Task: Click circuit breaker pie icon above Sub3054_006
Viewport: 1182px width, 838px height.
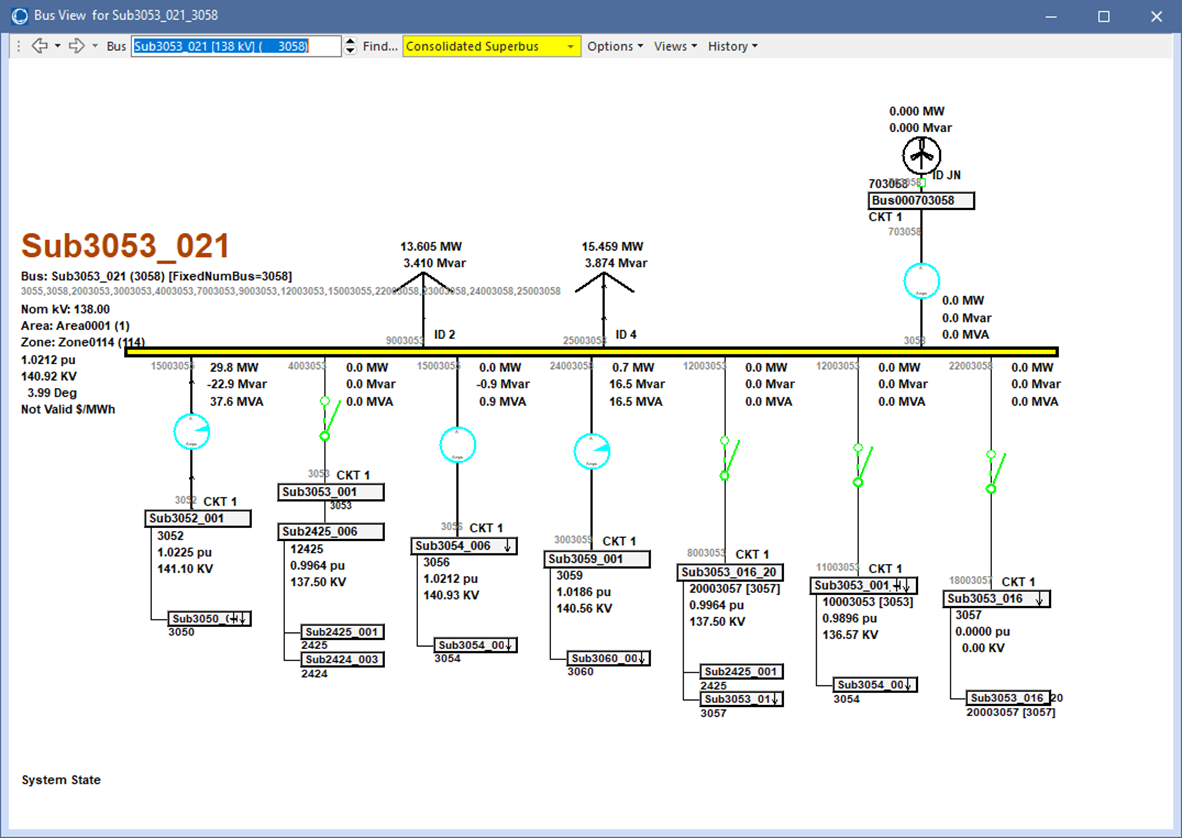Action: (x=457, y=445)
